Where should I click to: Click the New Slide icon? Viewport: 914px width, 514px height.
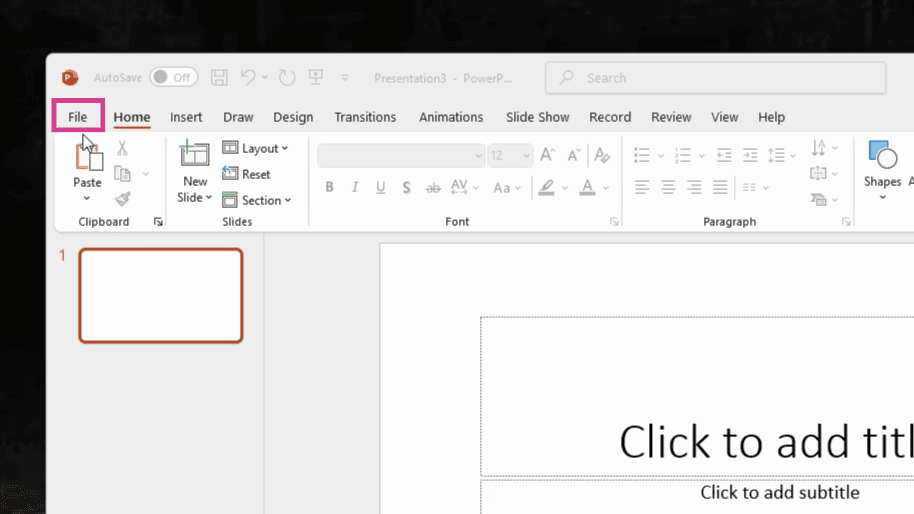point(194,154)
